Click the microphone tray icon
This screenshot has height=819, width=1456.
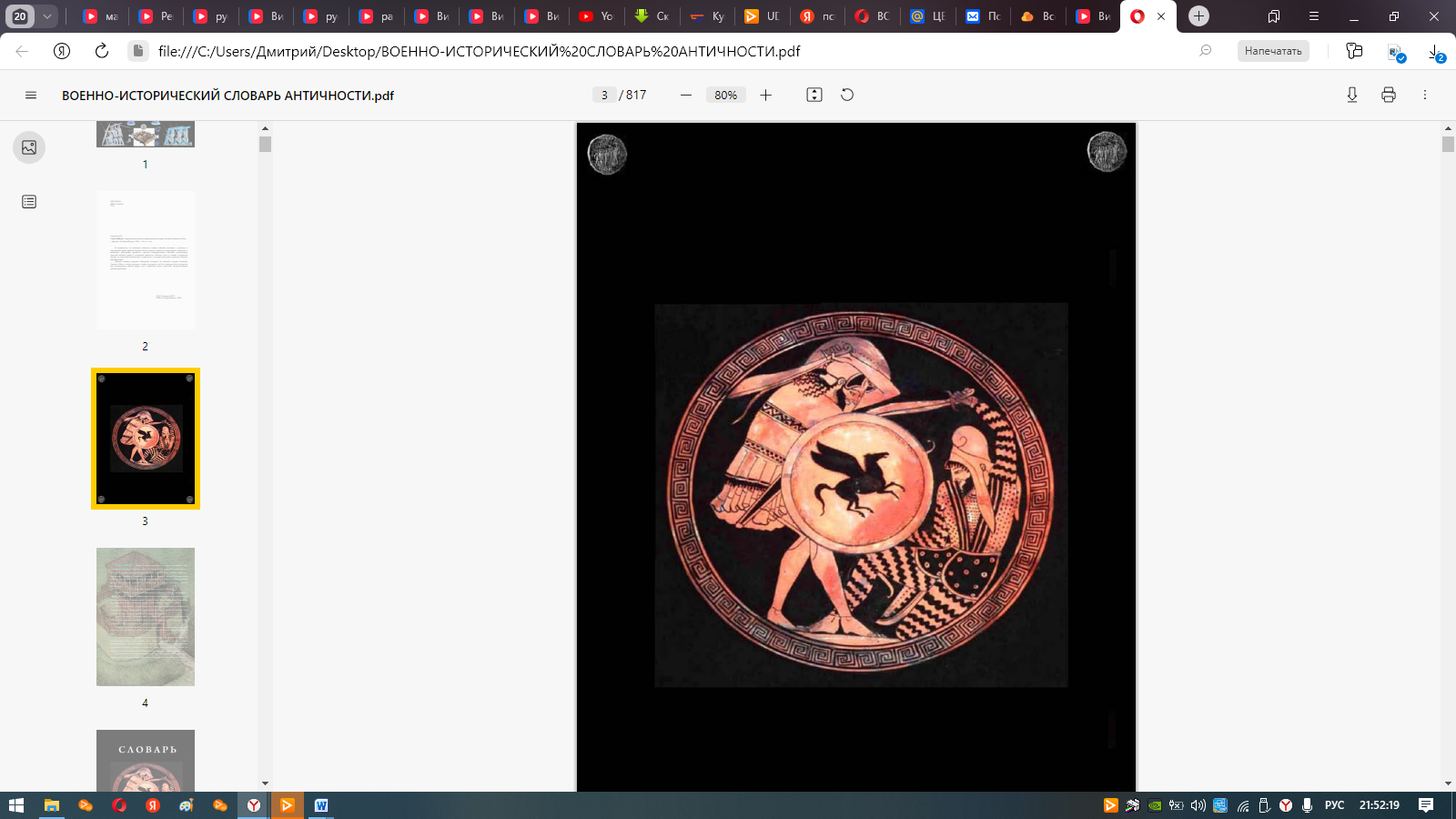[1307, 805]
